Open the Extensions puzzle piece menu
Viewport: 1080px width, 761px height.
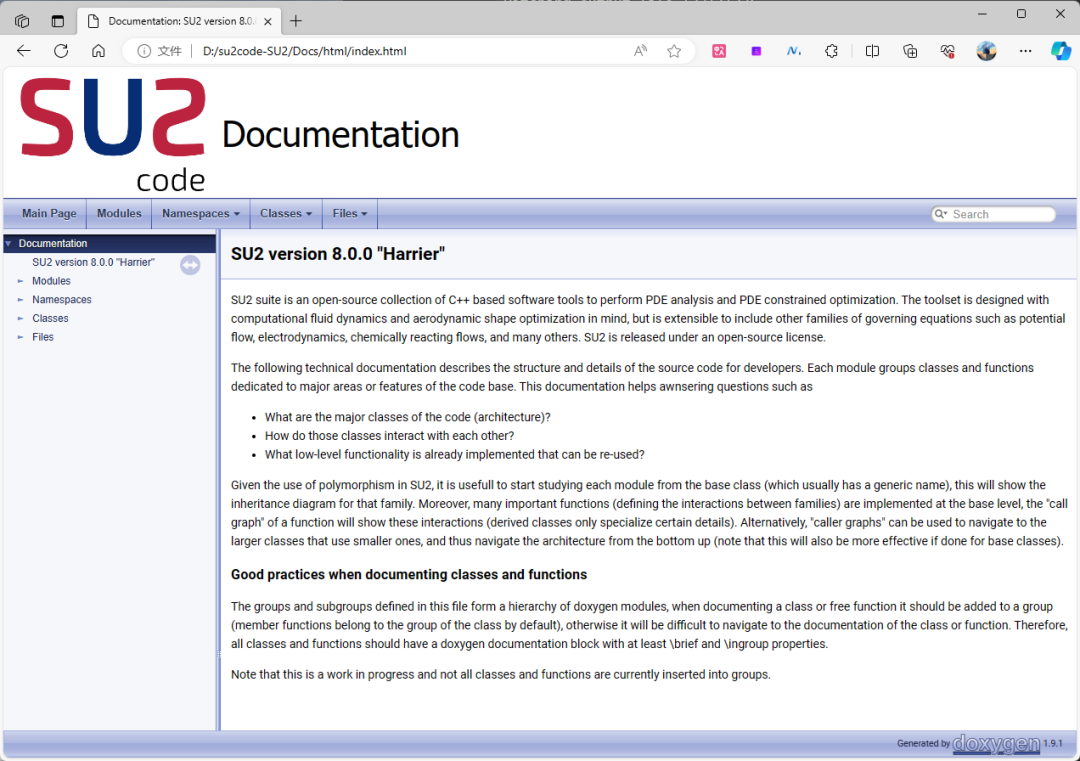(831, 51)
